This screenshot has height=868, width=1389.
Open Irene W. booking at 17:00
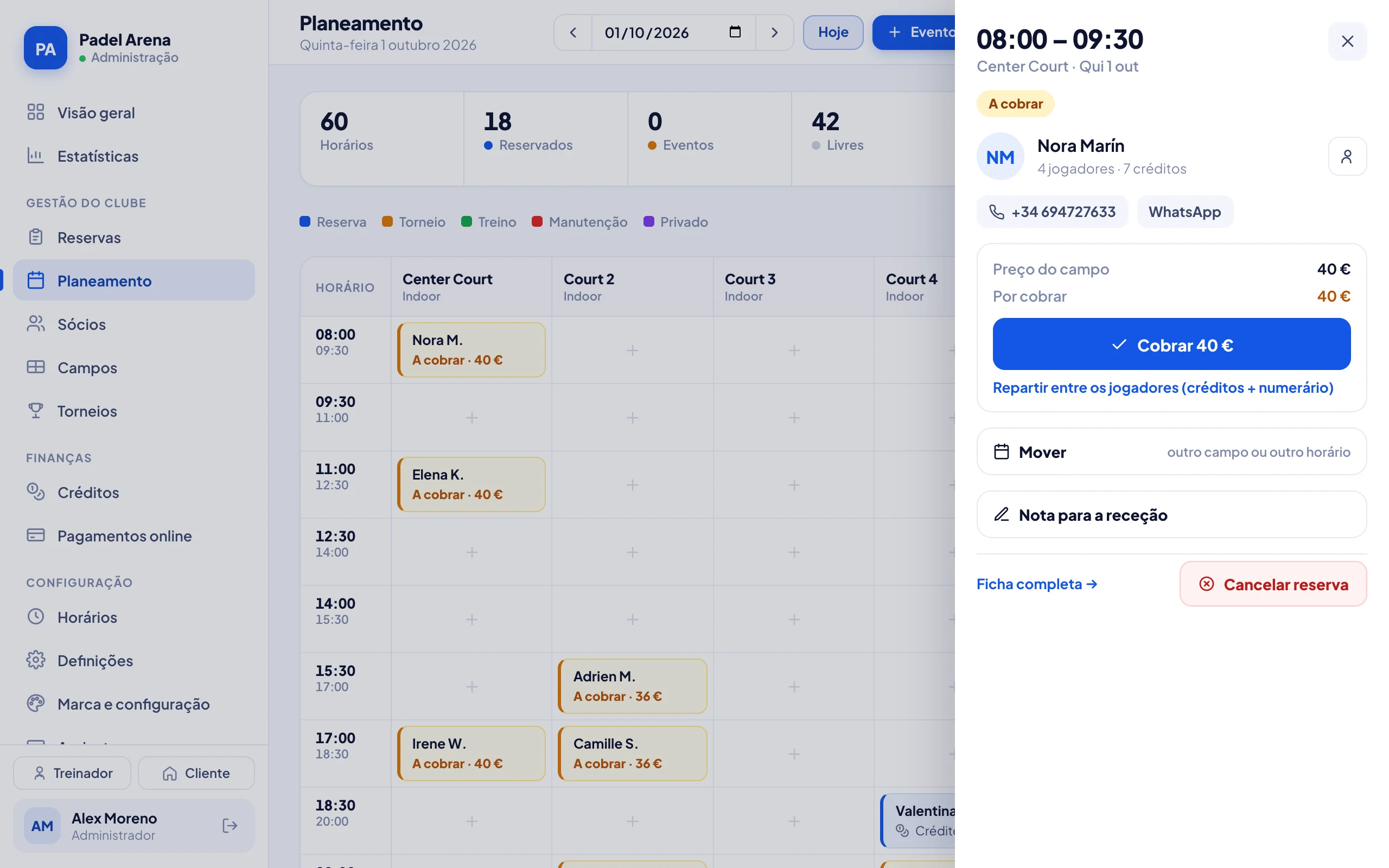[471, 753]
